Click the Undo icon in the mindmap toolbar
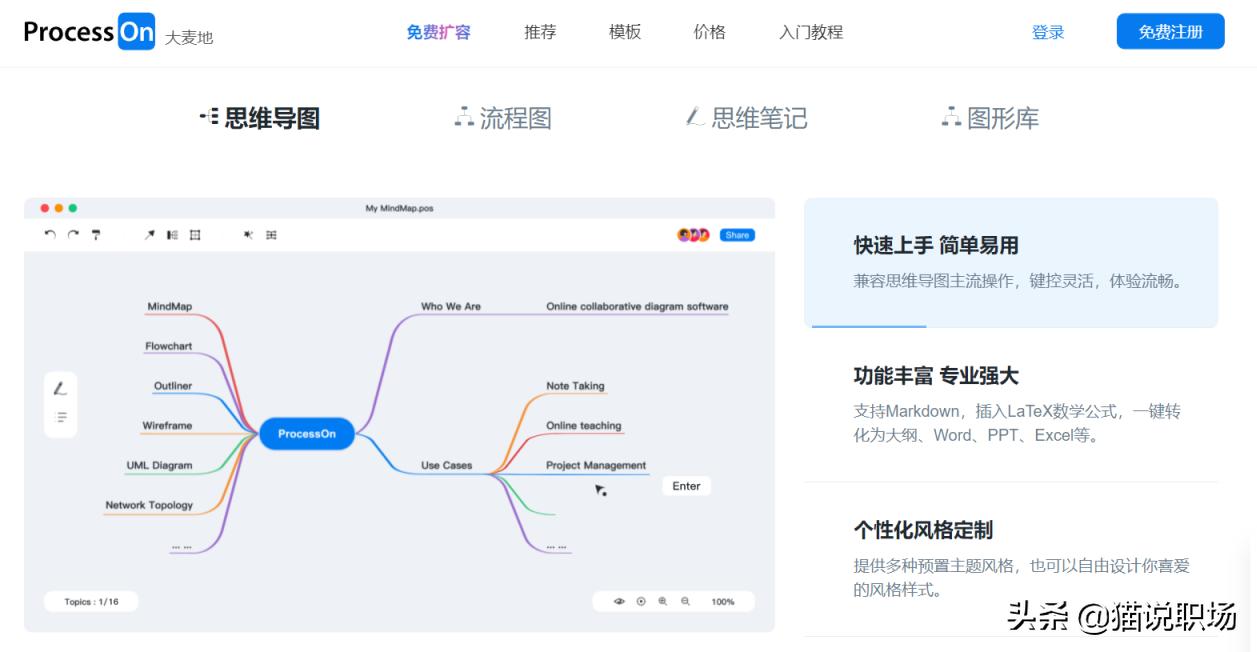Screen dimensions: 1257x652 (50, 235)
